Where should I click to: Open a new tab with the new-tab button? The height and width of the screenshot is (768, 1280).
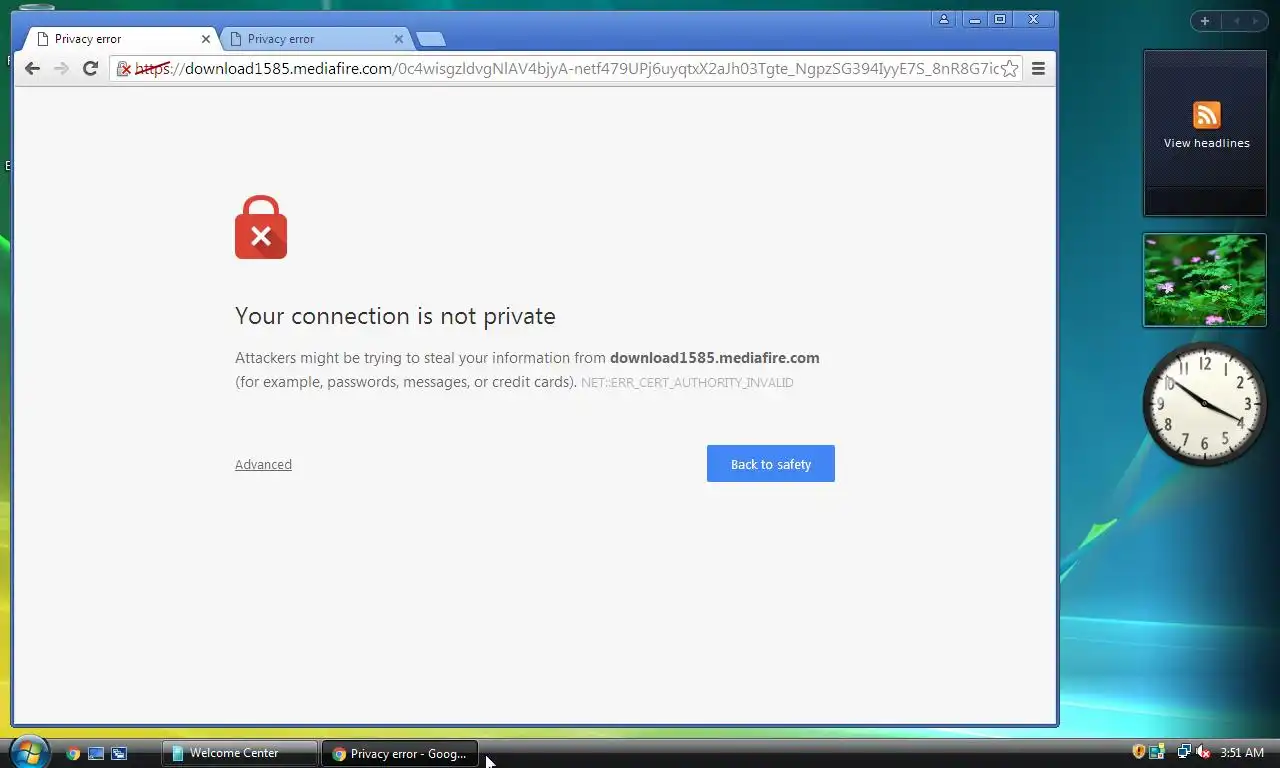click(430, 39)
